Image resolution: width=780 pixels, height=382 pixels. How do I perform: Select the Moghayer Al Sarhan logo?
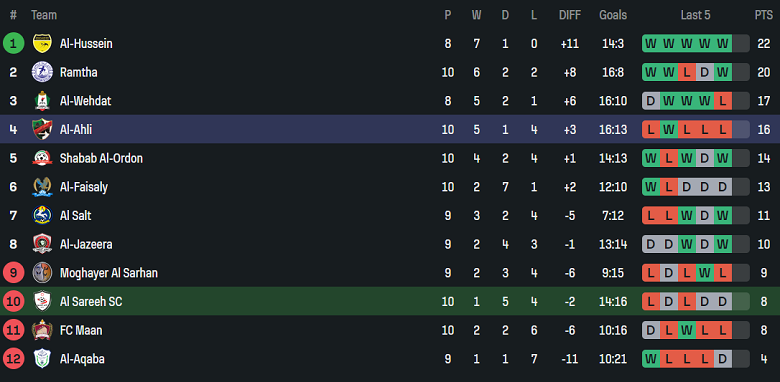(42, 273)
